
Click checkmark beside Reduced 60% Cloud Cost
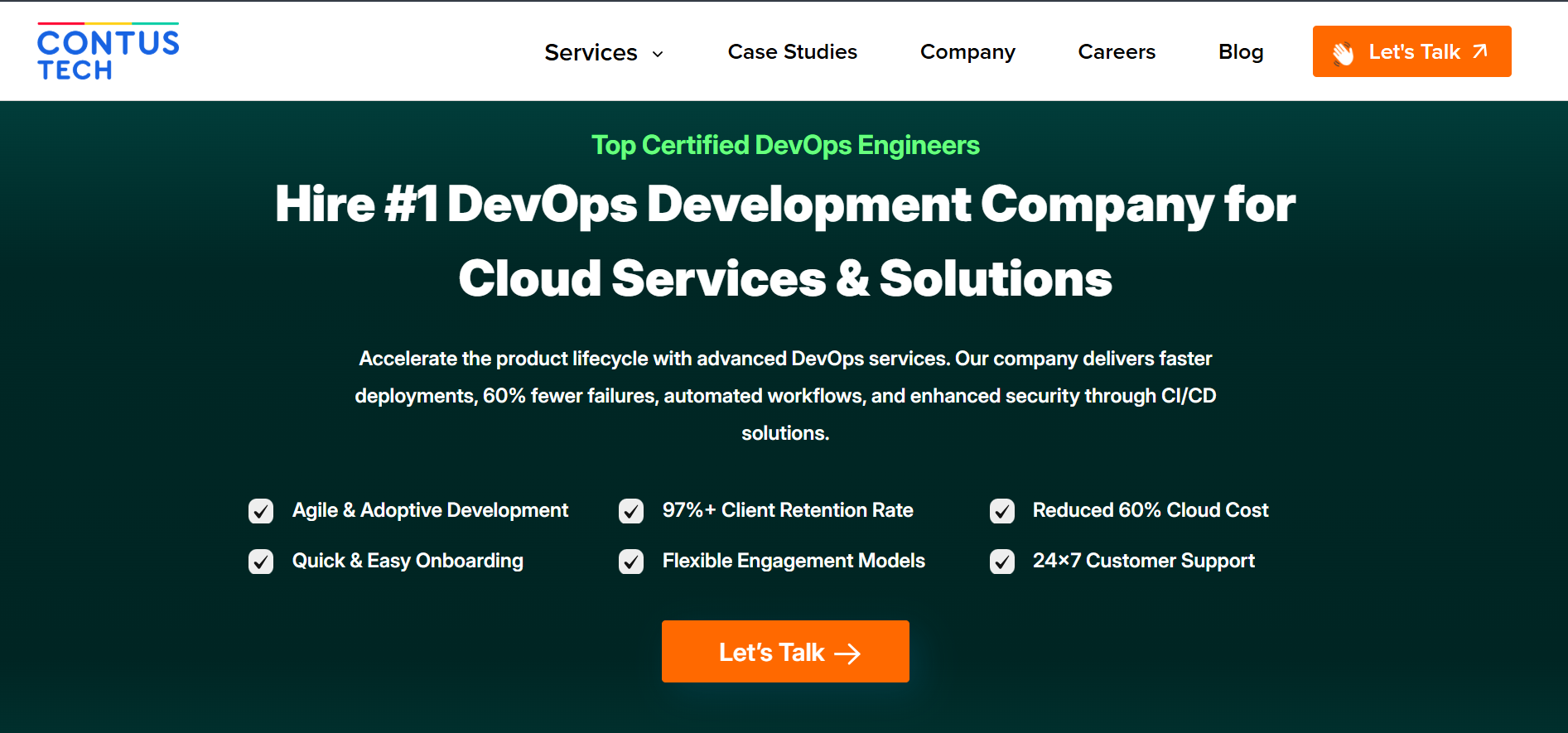1002,511
